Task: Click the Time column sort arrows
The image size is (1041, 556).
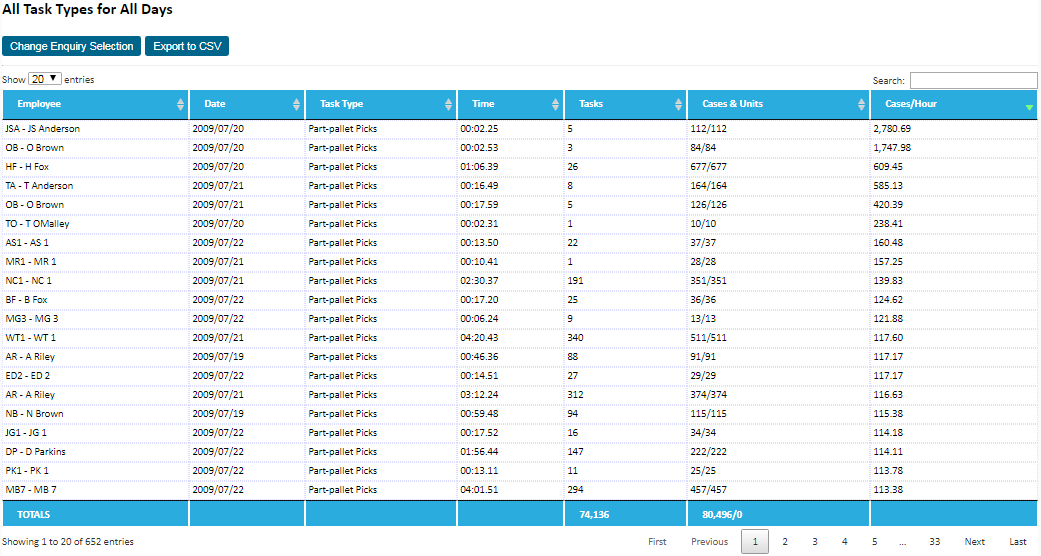Action: tap(555, 104)
